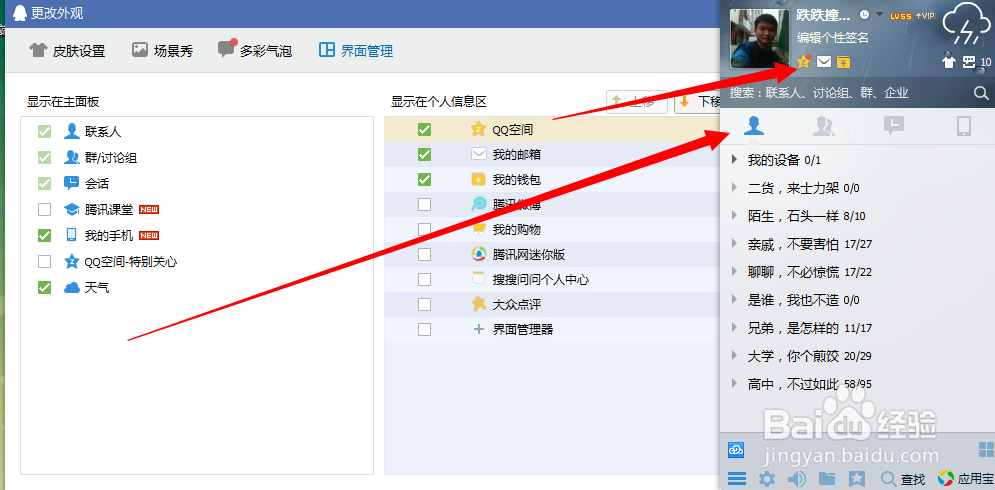This screenshot has width=995, height=490.
Task: Click the VIP badge next to the nickname
Action: 925,16
